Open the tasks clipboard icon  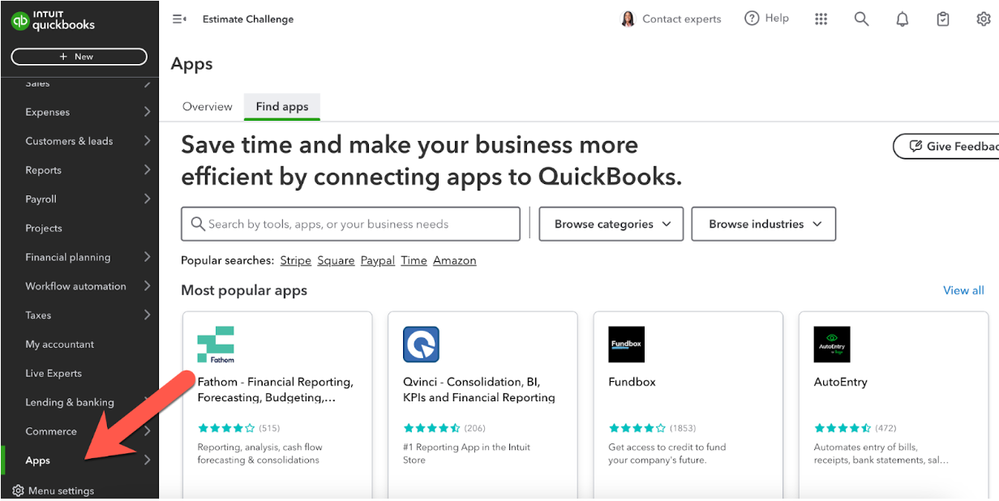pyautogui.click(x=943, y=19)
